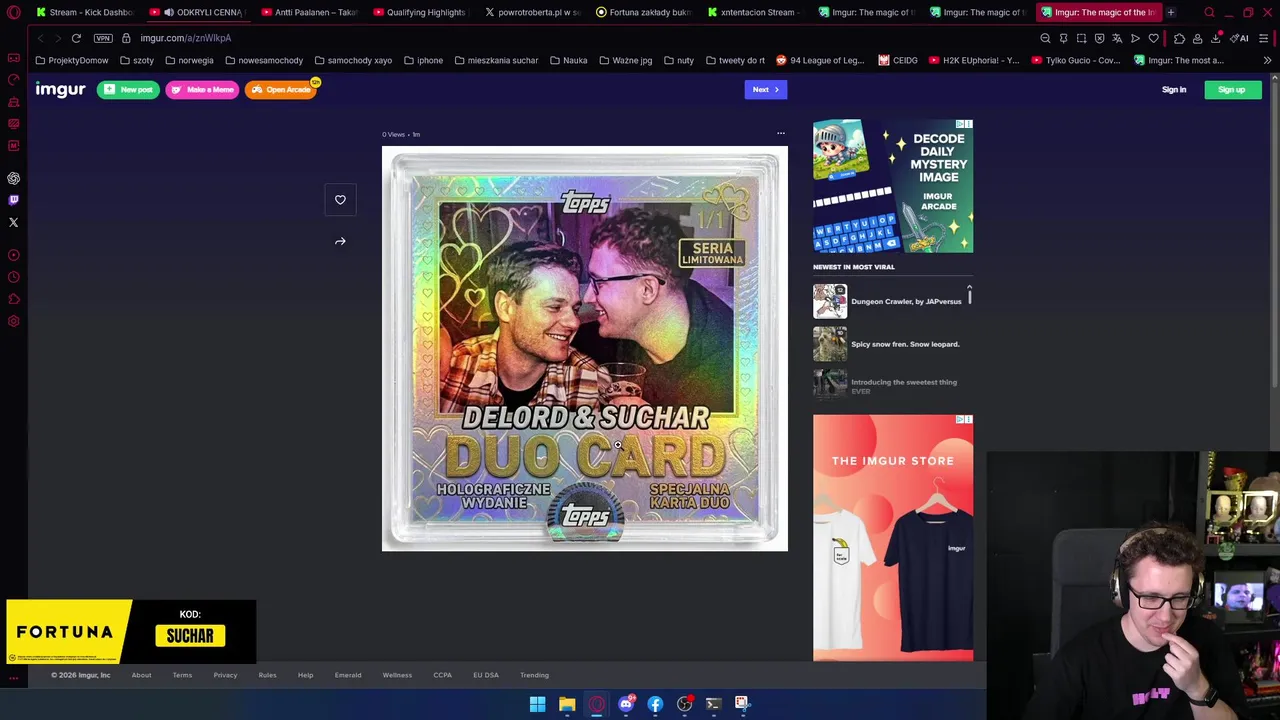
Task: Open the sidebar history clock icon
Action: click(13, 277)
